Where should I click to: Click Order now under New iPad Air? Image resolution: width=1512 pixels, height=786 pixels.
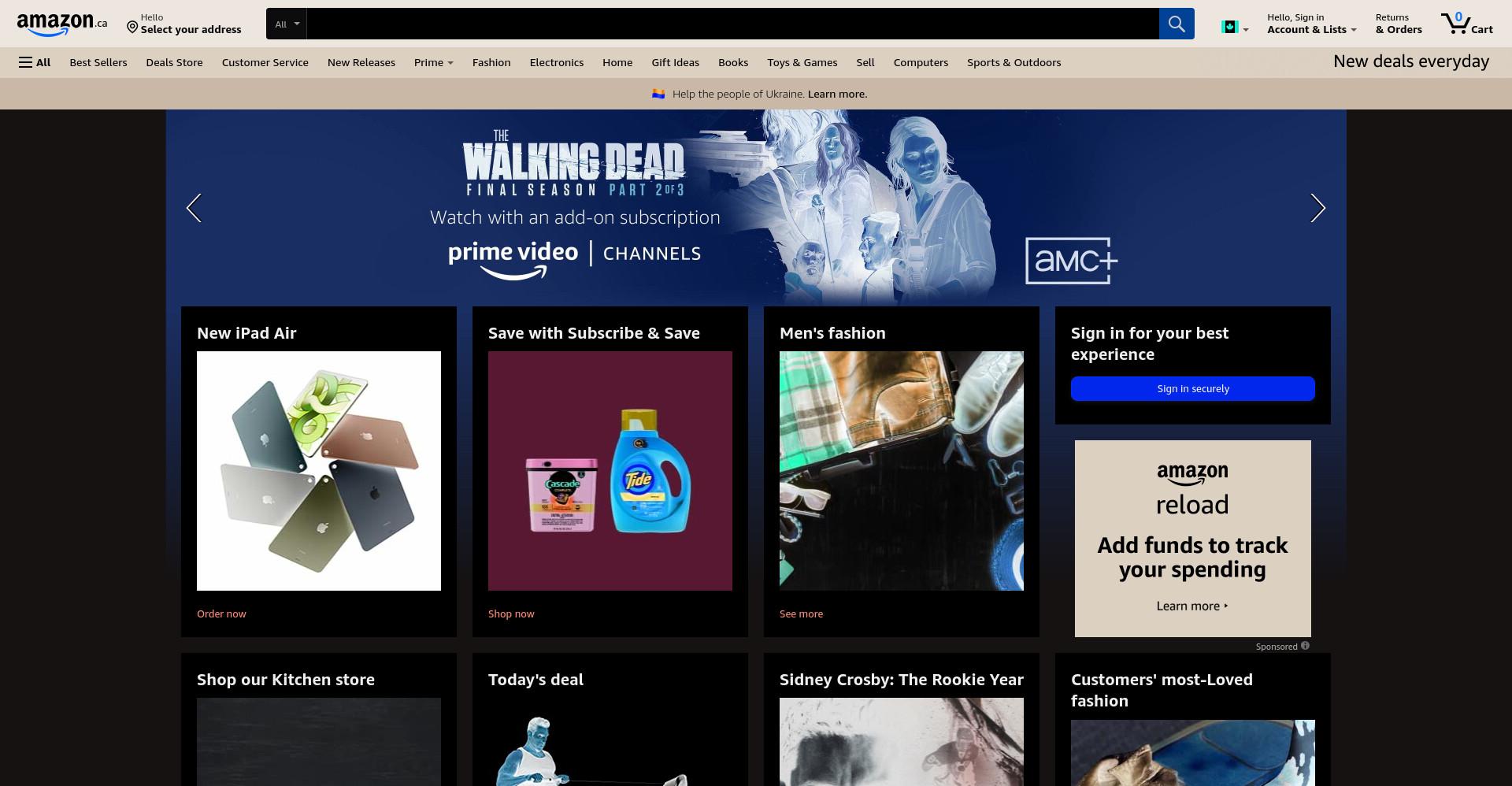(x=221, y=614)
